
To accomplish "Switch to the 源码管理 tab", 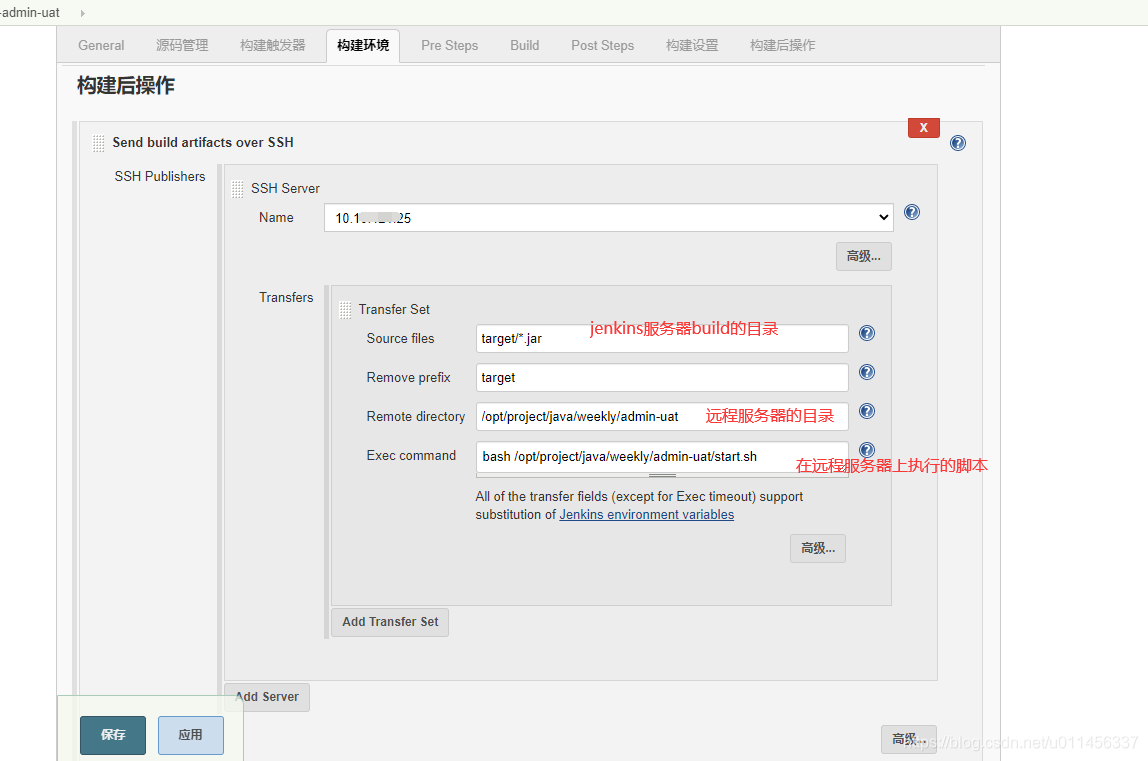I will coord(182,45).
